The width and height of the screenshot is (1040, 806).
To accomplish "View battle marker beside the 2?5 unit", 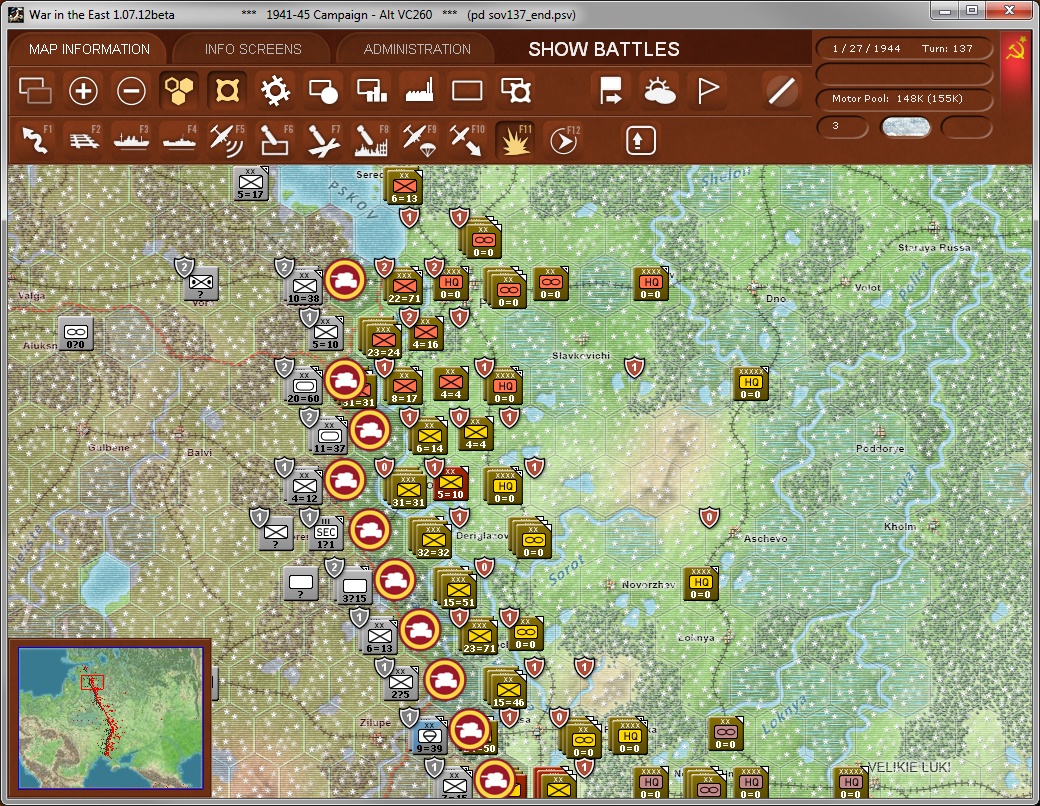I will [444, 679].
